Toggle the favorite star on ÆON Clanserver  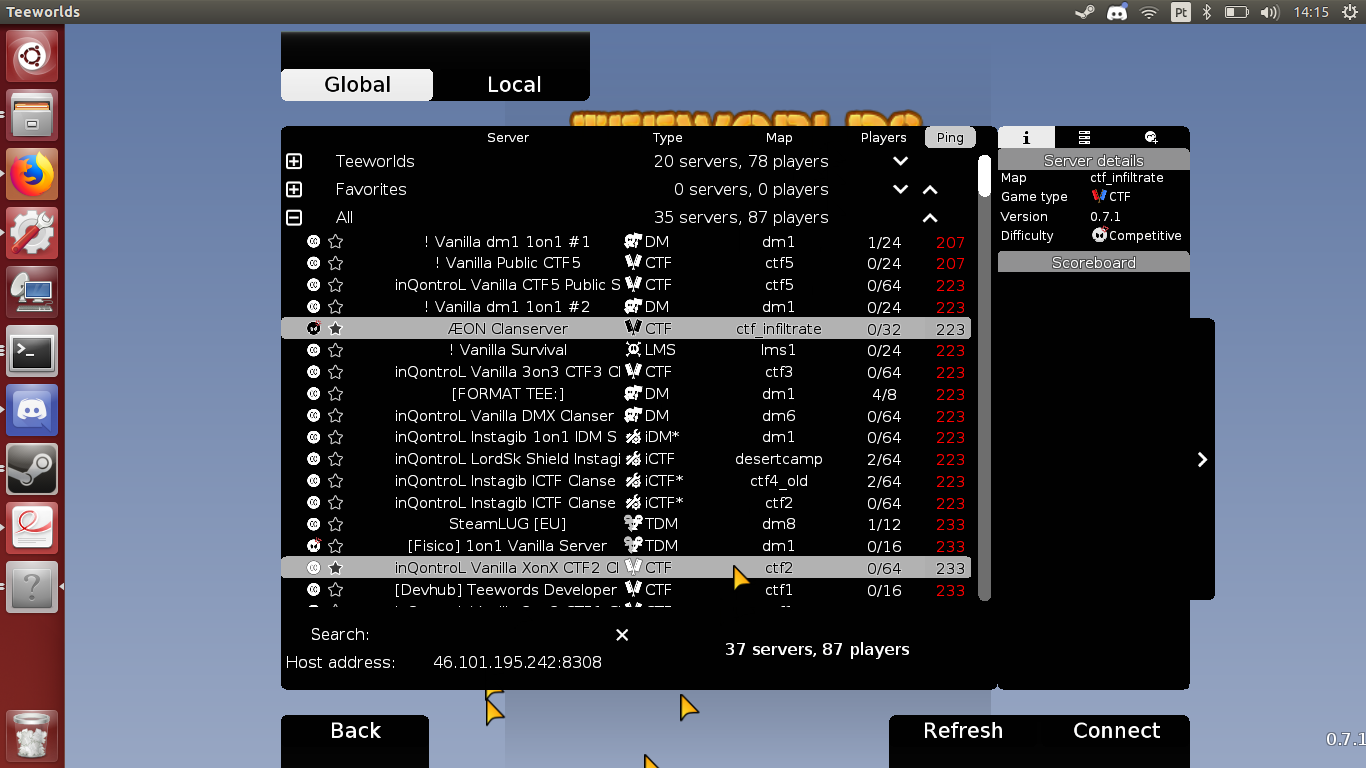pyautogui.click(x=336, y=328)
